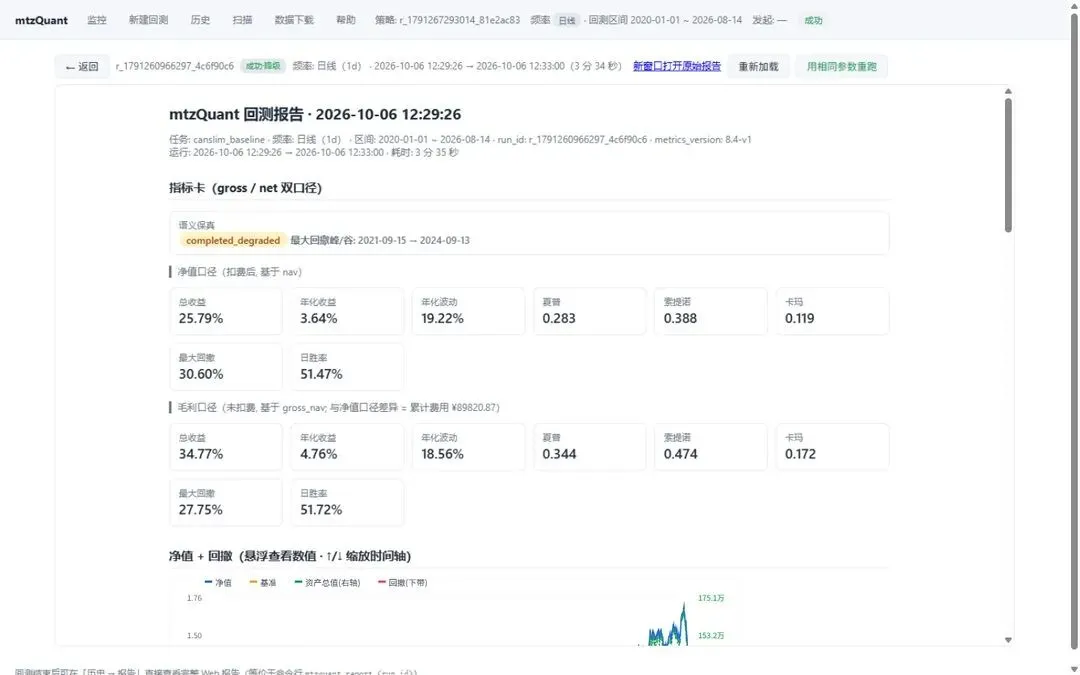Select gross 年化波动 card 18.56%
1080x675 pixels.
click(x=468, y=447)
